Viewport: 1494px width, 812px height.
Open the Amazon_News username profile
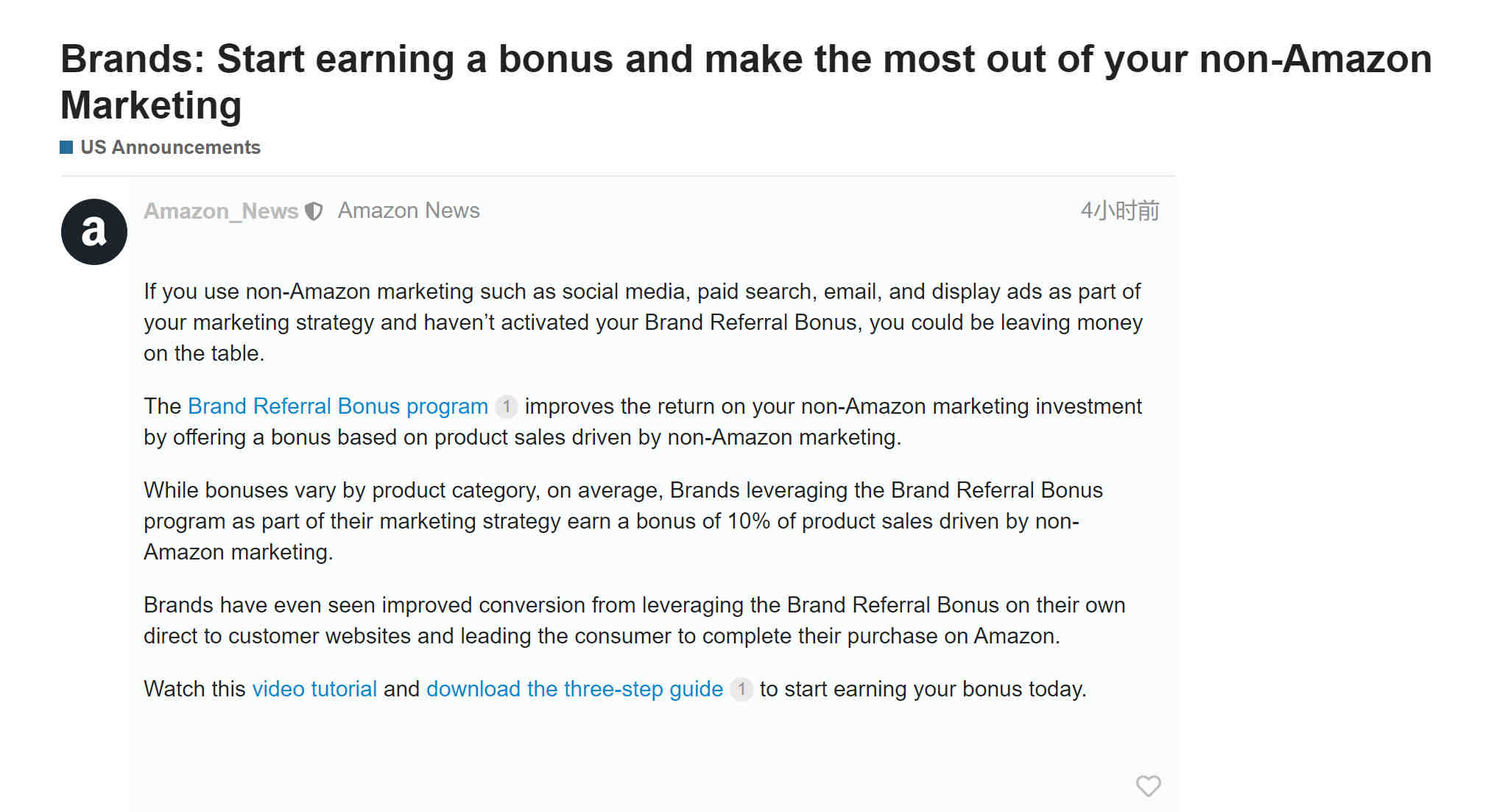(221, 211)
